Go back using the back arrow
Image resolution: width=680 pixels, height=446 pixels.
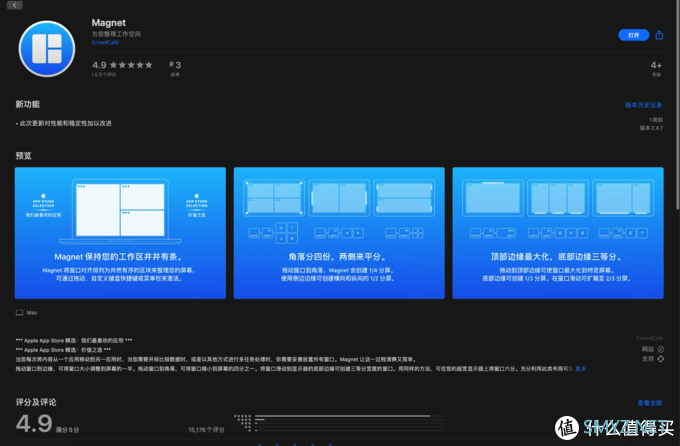point(14,5)
